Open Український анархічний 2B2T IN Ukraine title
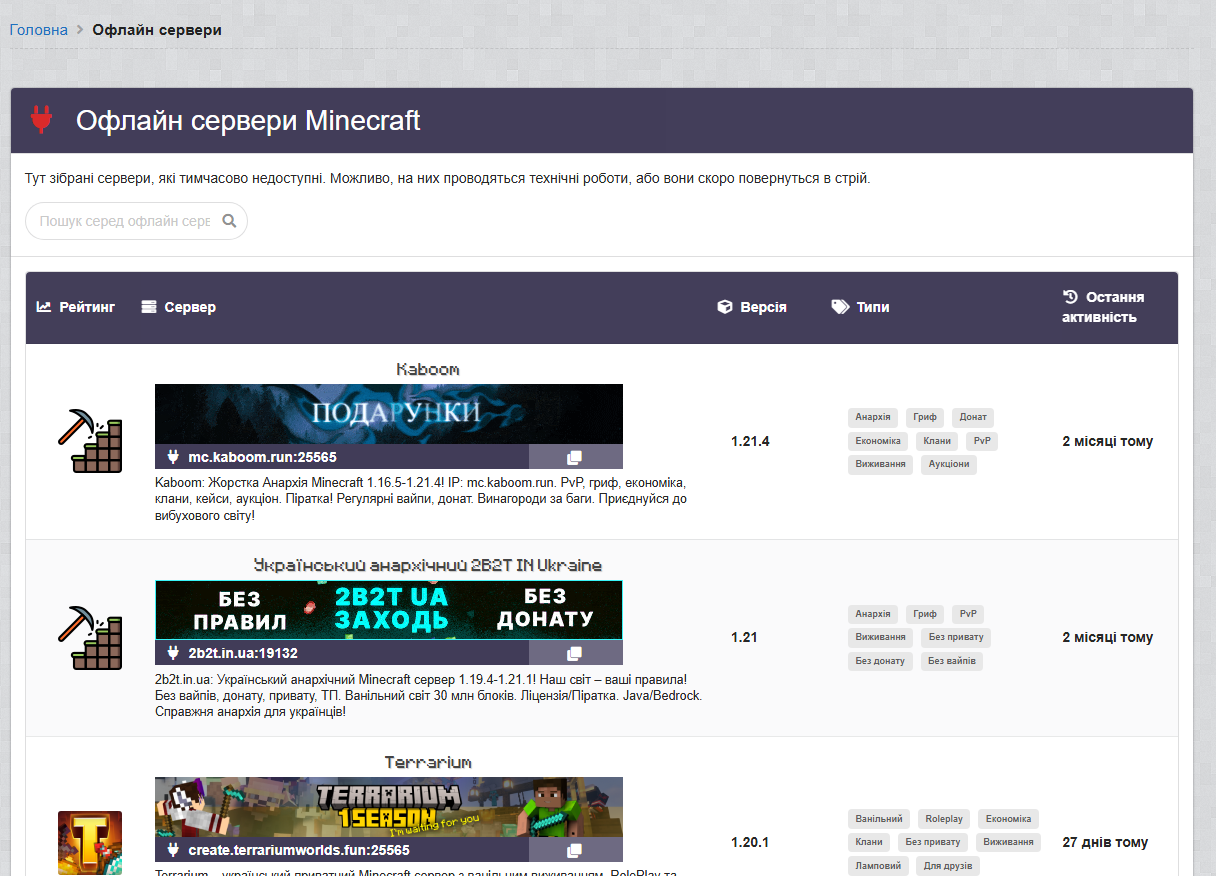Viewport: 1216px width, 876px height. (x=428, y=565)
